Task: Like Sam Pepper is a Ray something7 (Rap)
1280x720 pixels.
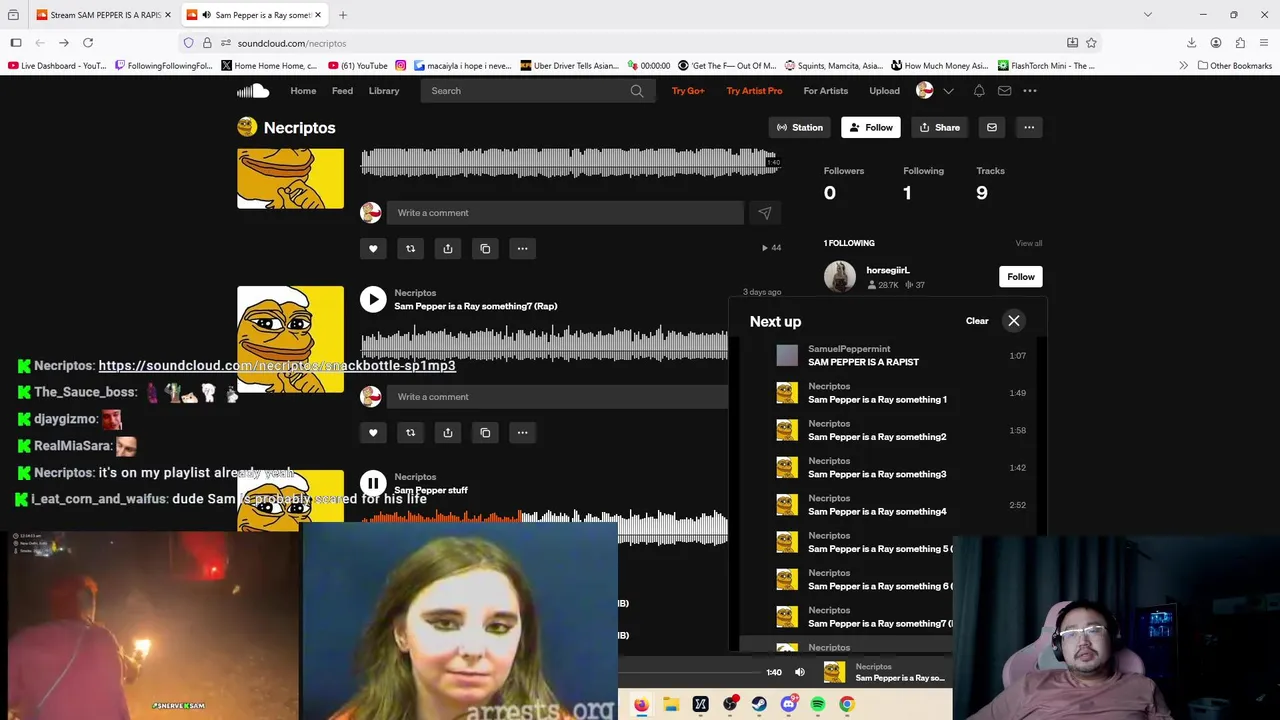Action: [x=373, y=432]
